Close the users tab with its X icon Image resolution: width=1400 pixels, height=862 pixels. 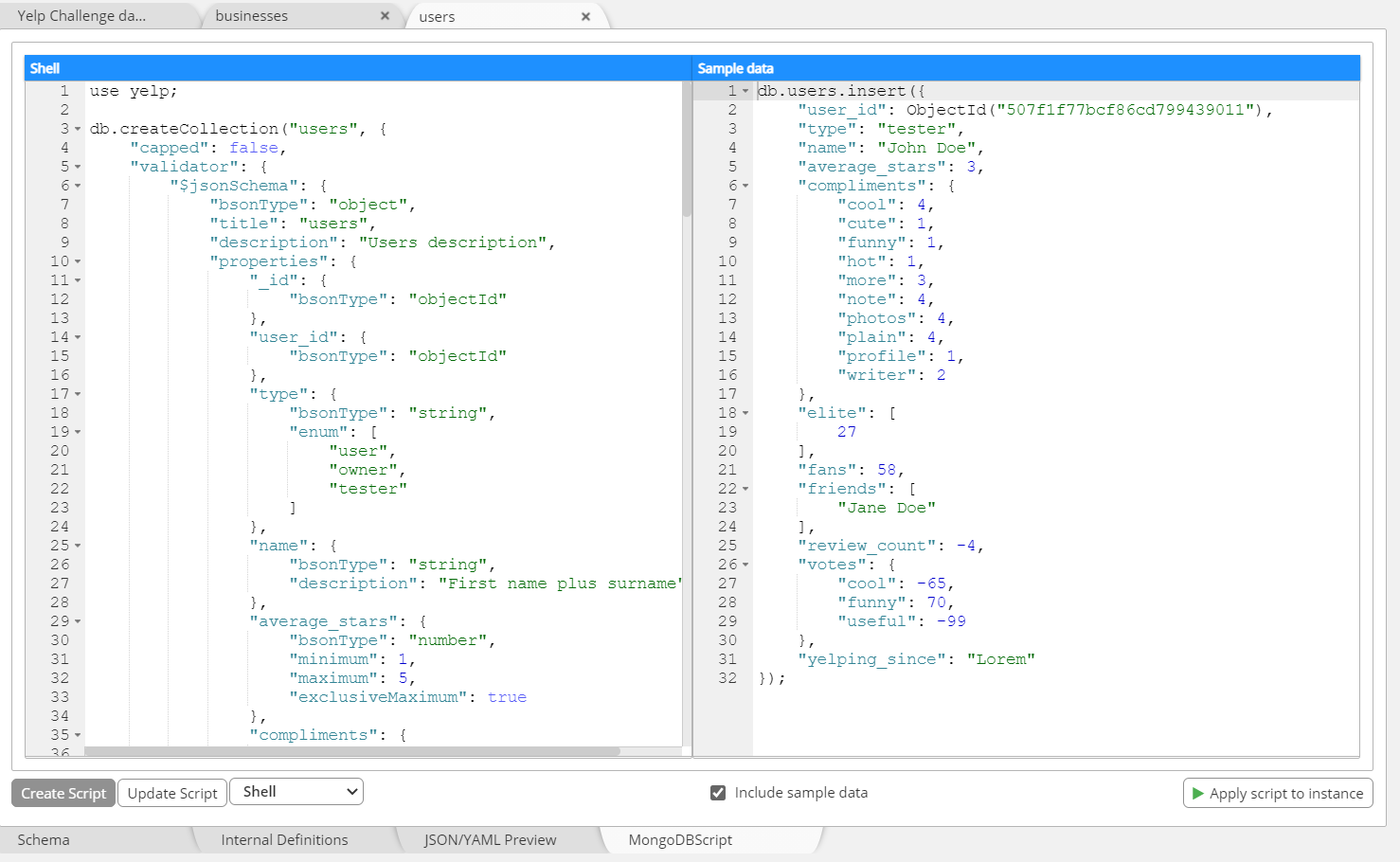586,15
